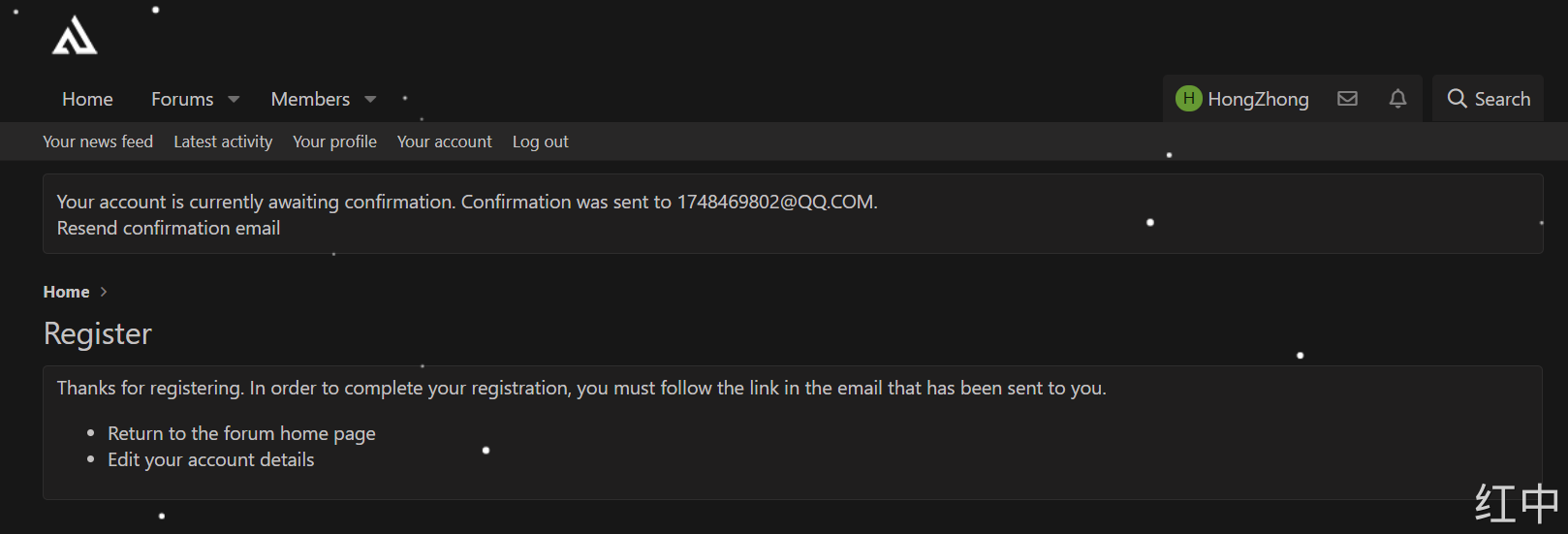
Task: Click the breadcrumb chevron after Home
Action: pos(104,292)
